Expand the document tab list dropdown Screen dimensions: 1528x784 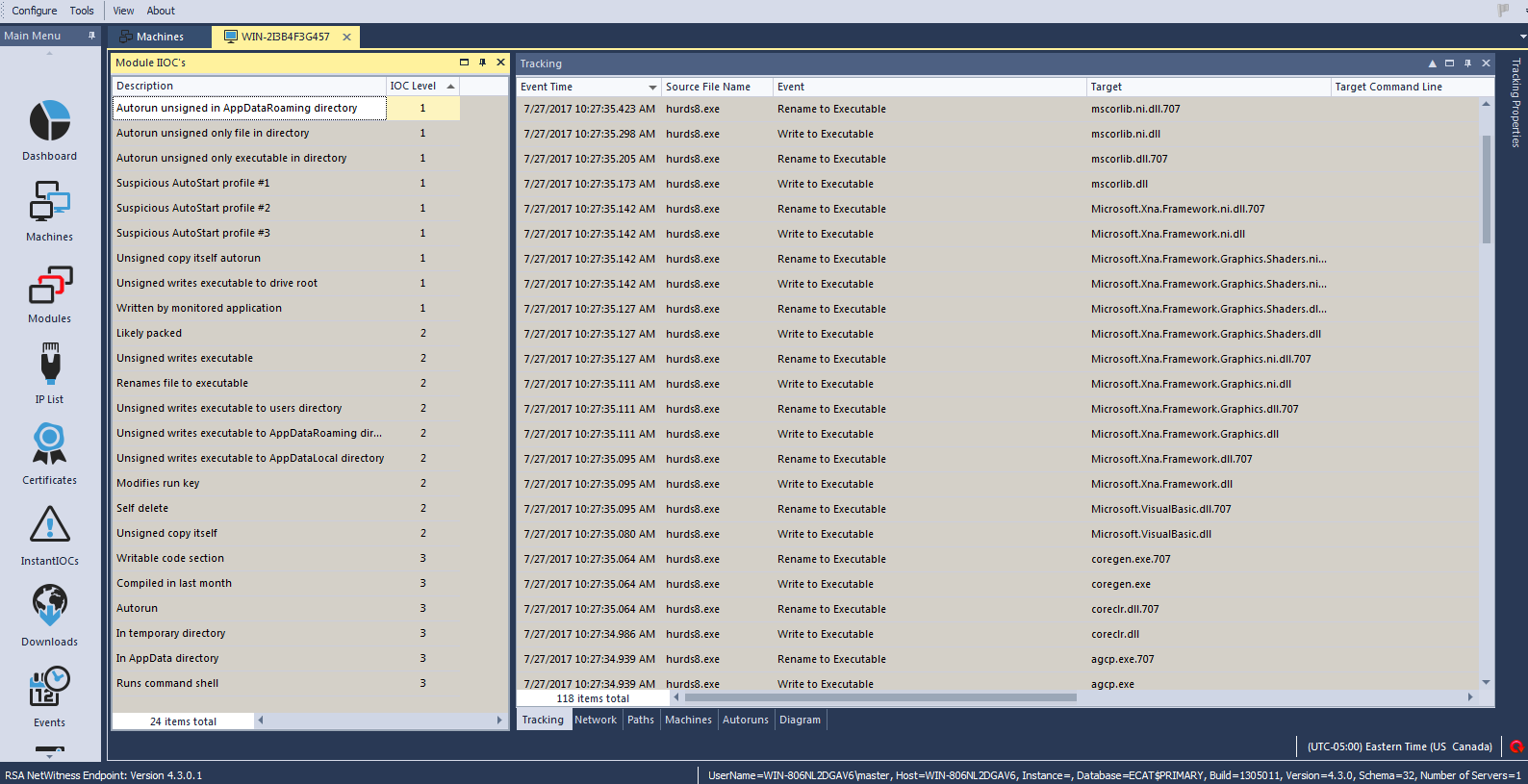pos(1522,37)
